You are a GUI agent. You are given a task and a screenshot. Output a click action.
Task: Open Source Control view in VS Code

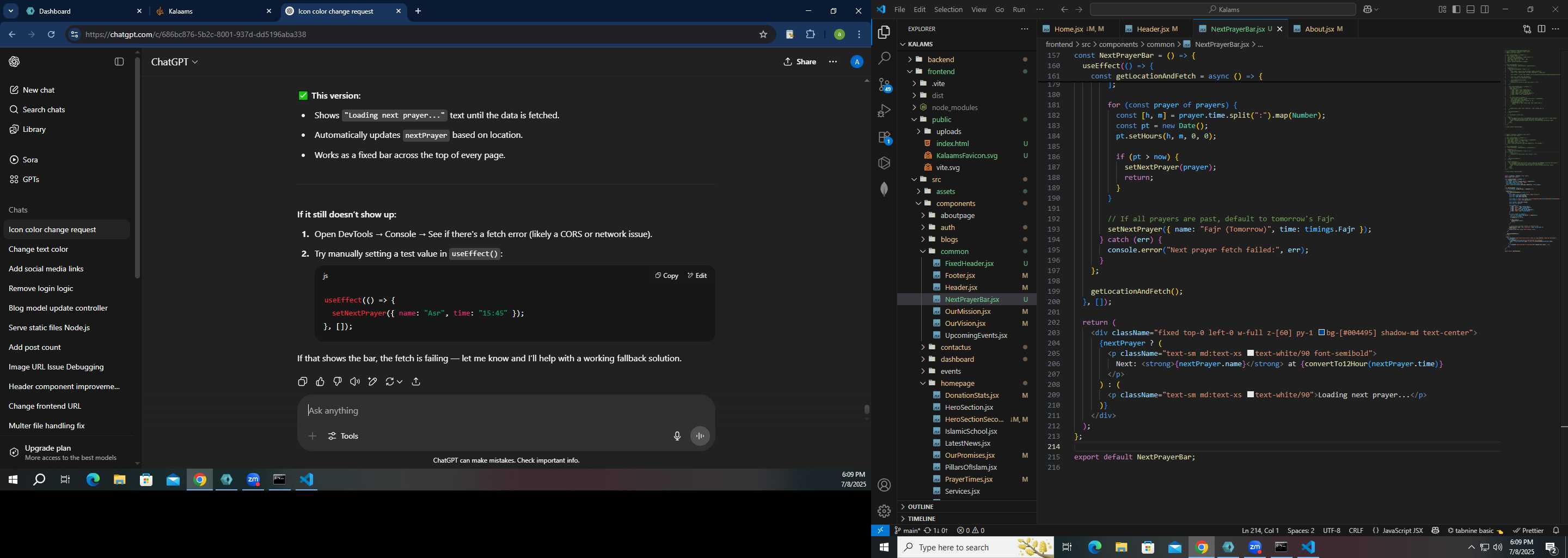click(884, 84)
